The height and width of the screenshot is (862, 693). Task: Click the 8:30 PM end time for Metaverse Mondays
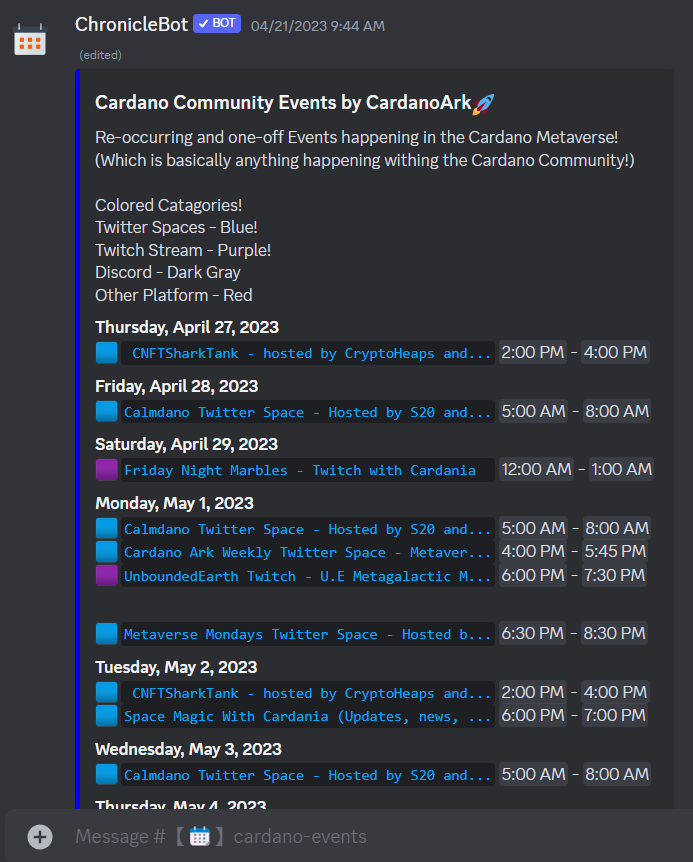(614, 633)
